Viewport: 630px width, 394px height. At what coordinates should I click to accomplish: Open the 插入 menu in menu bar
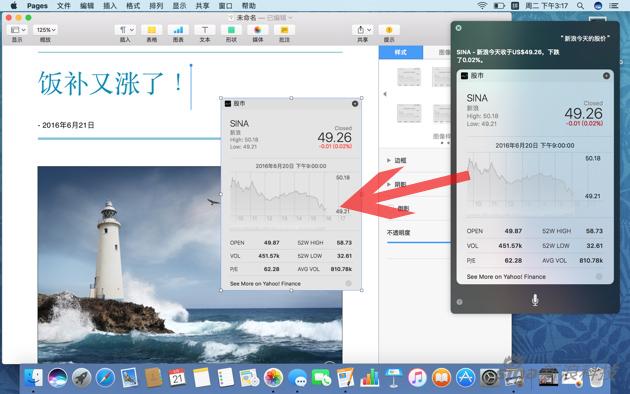(110, 6)
